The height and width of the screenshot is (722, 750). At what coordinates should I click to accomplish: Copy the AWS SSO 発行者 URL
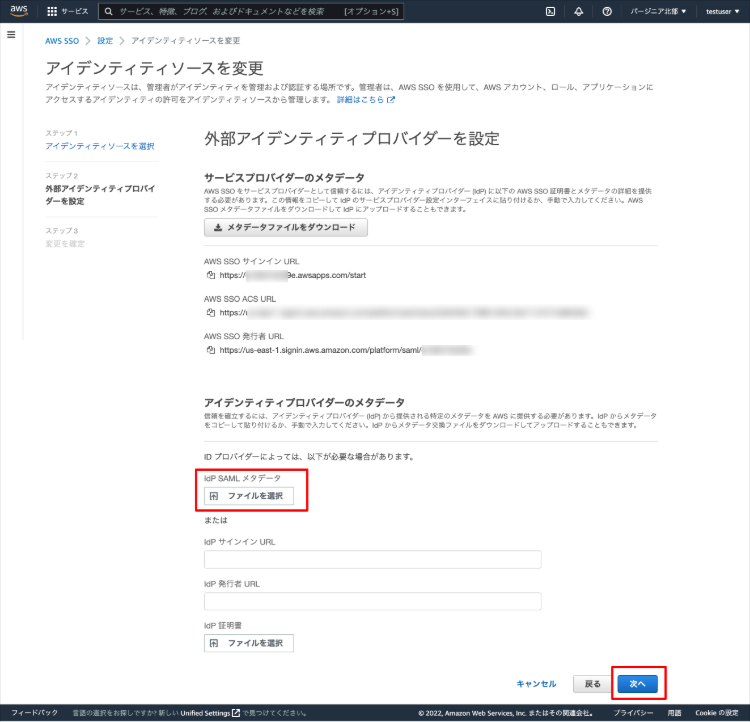click(x=210, y=350)
